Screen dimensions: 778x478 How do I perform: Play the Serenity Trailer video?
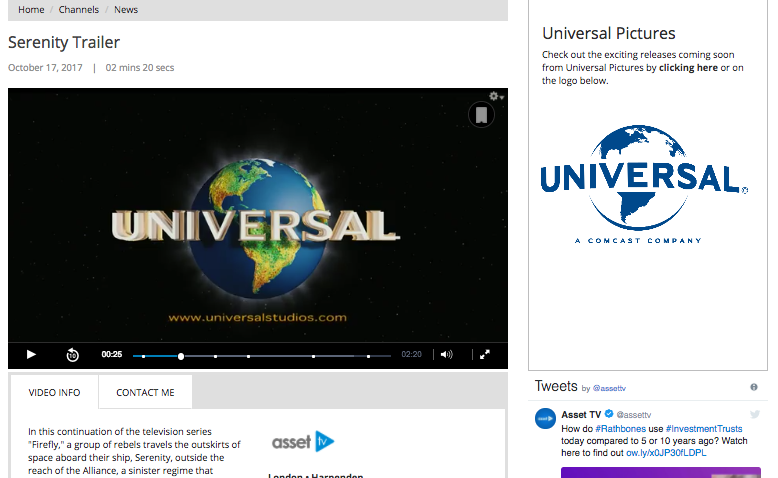pos(31,354)
